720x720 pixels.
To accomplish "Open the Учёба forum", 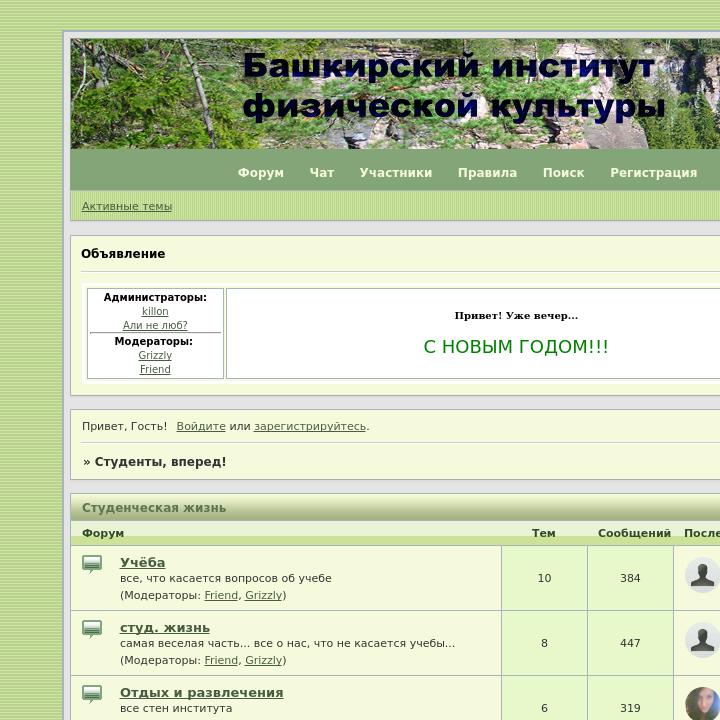I will [142, 562].
